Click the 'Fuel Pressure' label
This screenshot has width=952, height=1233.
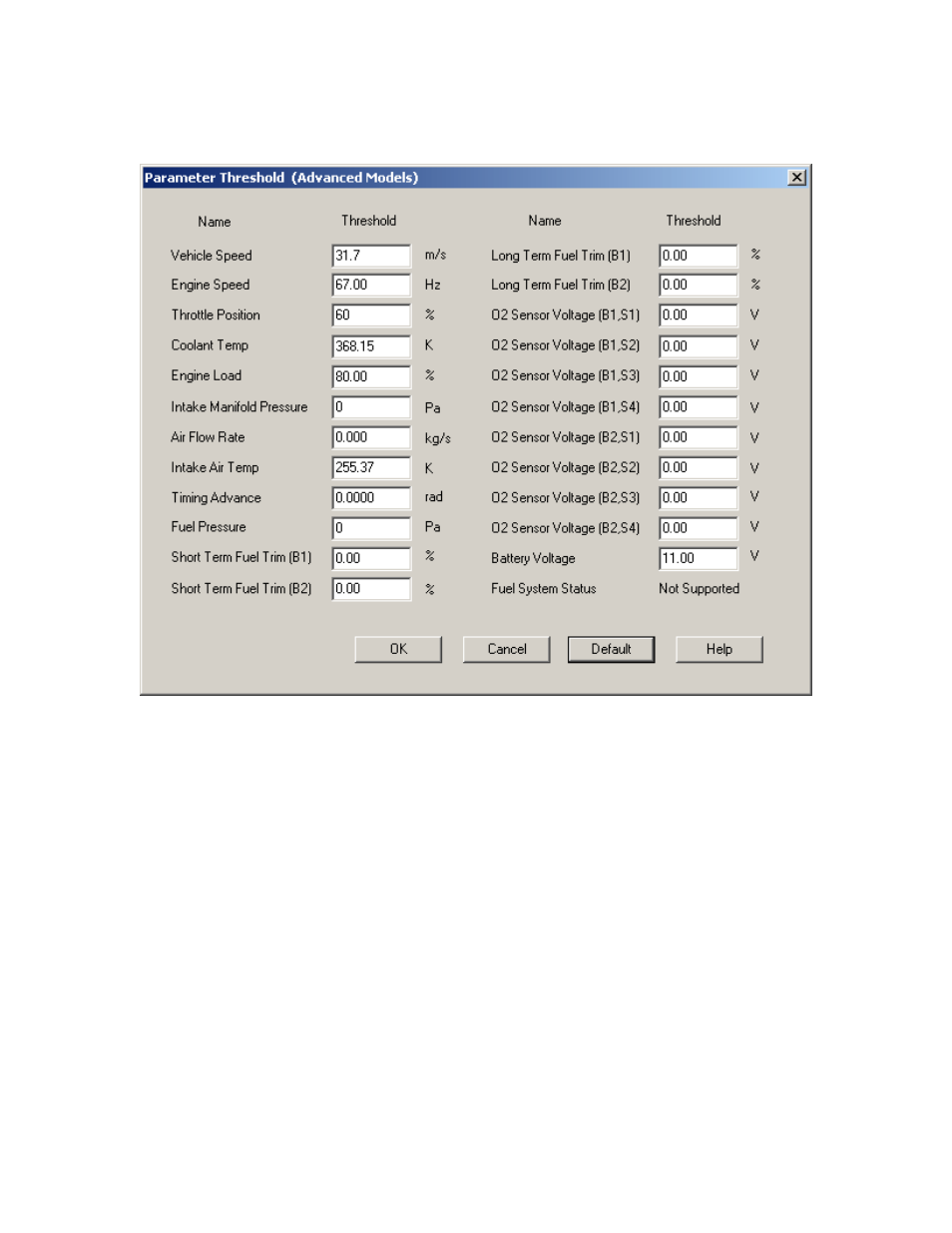[x=208, y=527]
